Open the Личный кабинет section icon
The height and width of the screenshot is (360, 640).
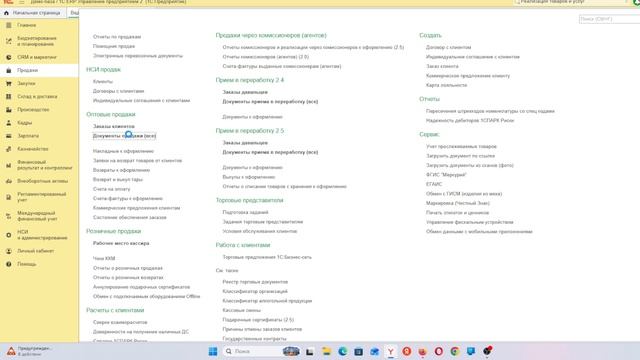[x=9, y=251]
